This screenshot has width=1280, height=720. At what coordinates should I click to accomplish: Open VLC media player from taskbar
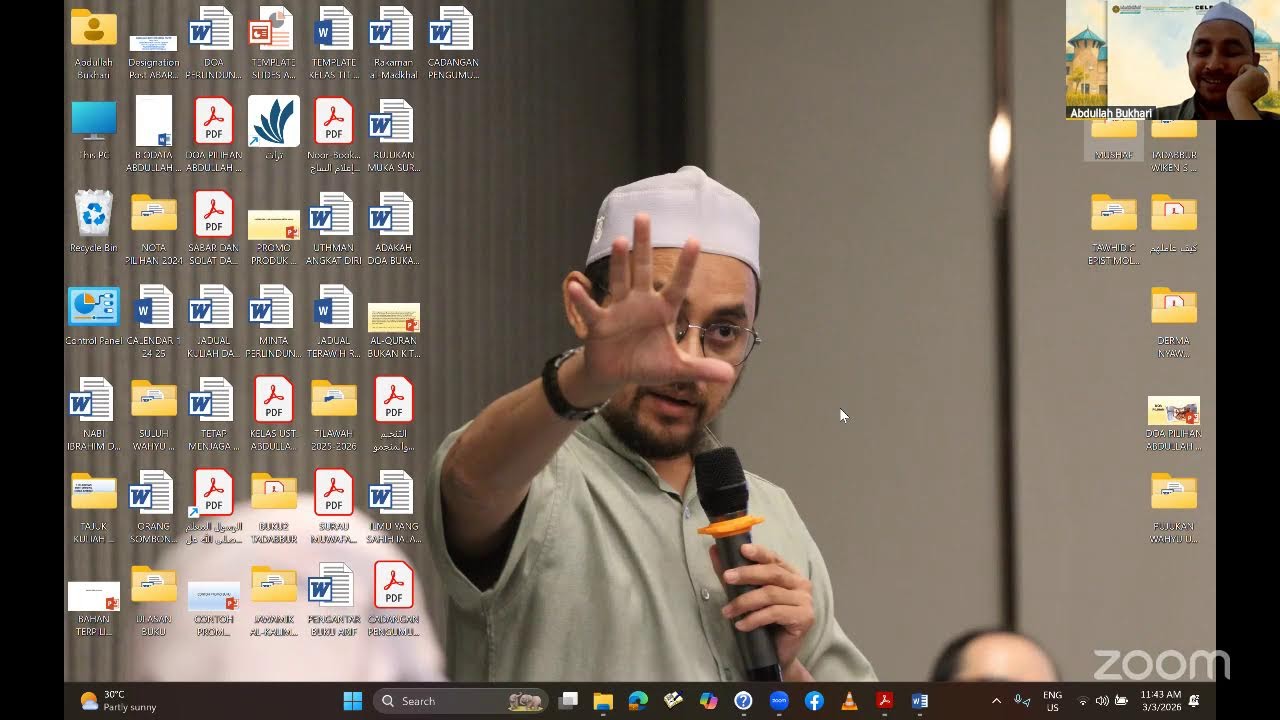849,701
